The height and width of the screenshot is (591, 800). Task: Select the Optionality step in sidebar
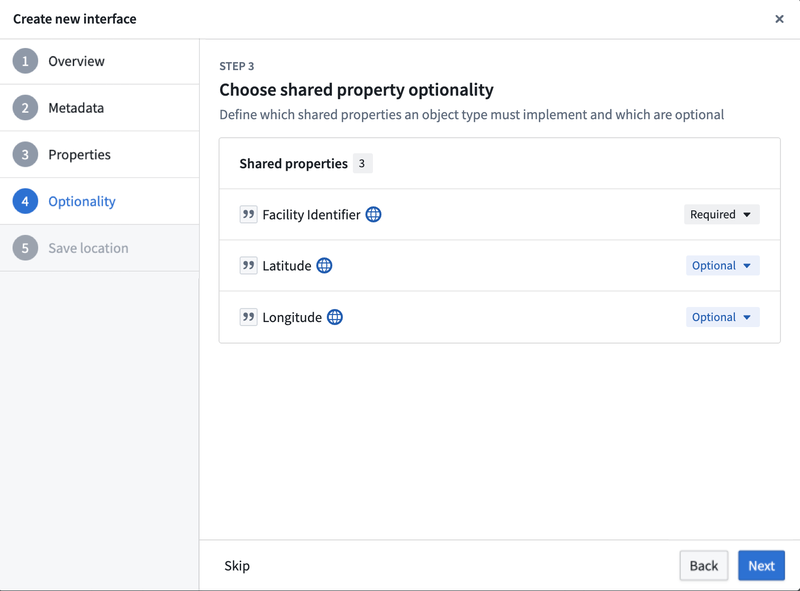(x=82, y=201)
